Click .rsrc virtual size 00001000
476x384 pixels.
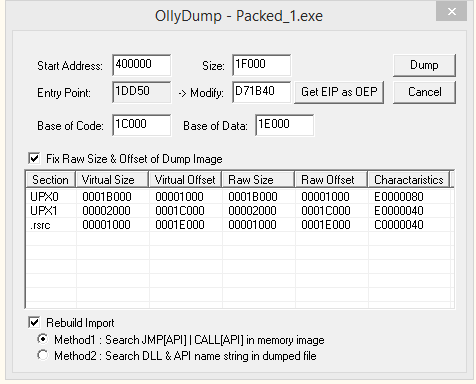[106, 225]
